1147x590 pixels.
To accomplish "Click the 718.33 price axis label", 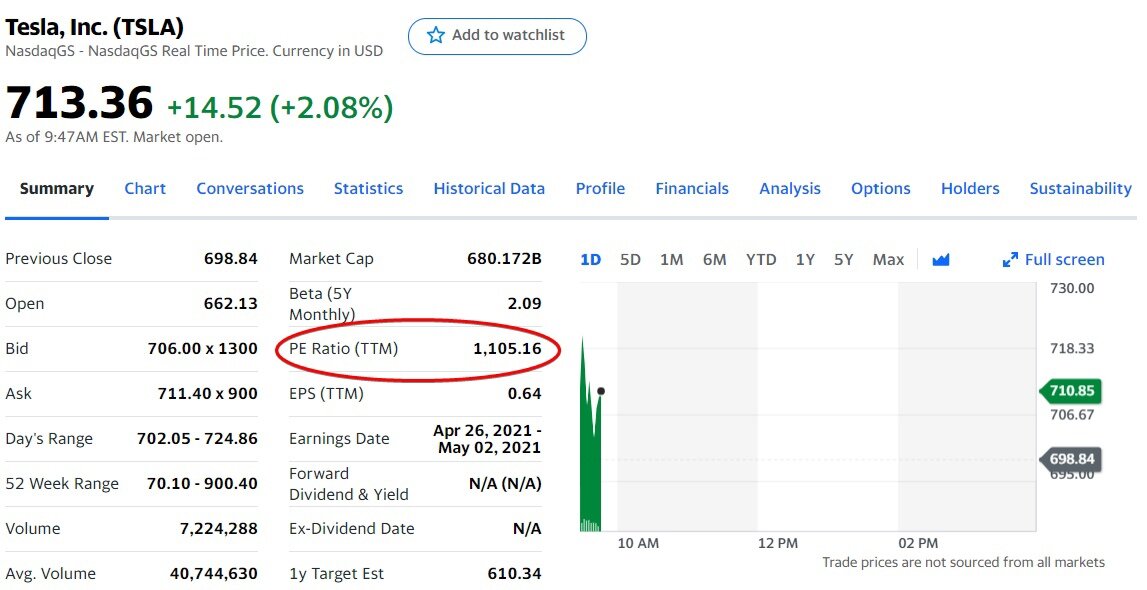I will click(1072, 348).
